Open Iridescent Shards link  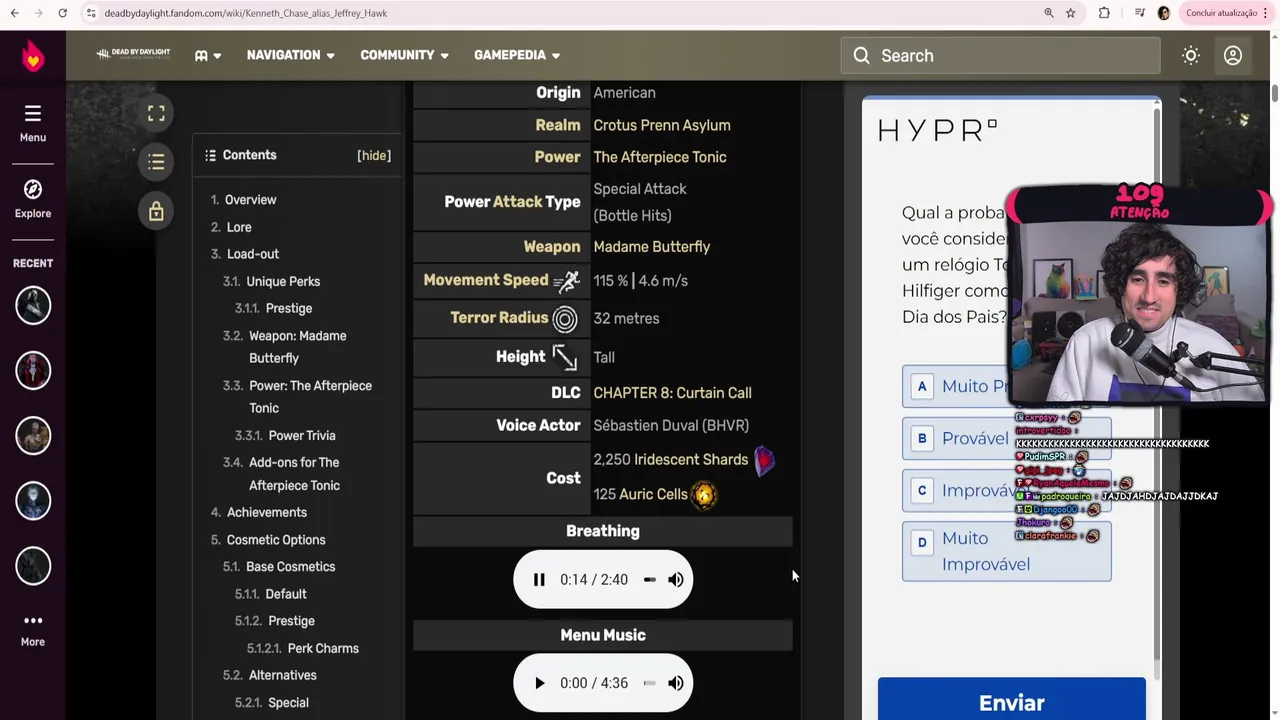(691, 459)
